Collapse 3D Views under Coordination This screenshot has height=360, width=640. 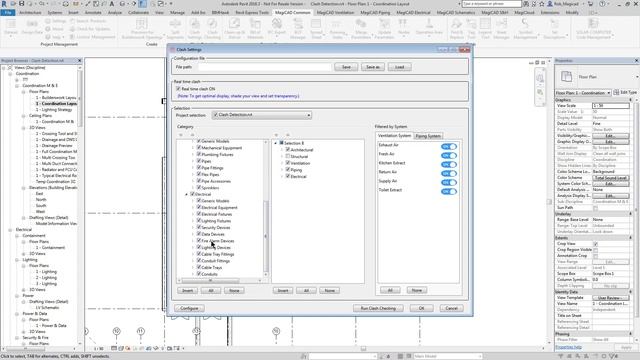[x=24, y=128]
